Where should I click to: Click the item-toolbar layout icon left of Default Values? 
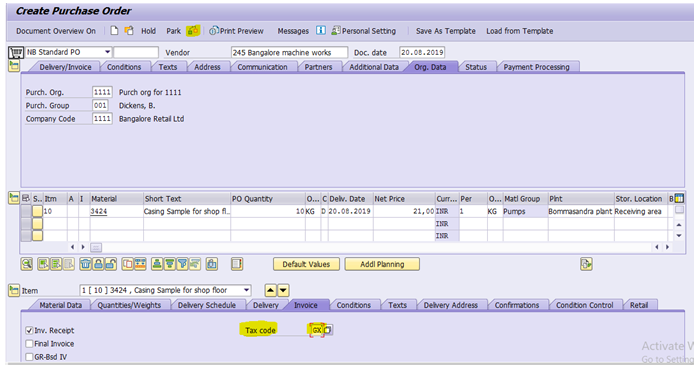[237, 264]
